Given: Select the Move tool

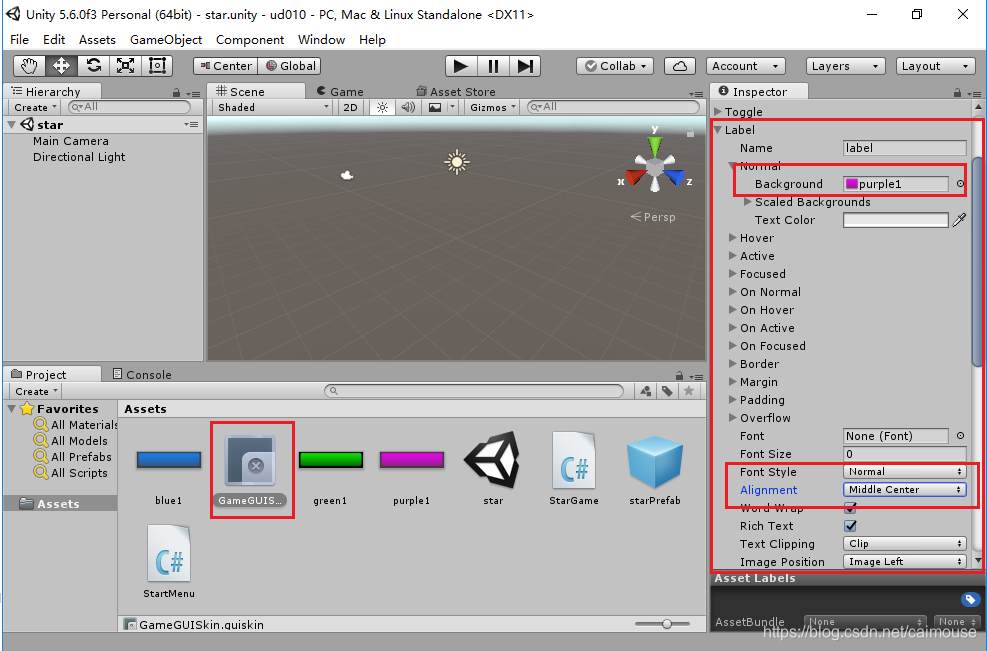Looking at the screenshot, I should tap(62, 66).
